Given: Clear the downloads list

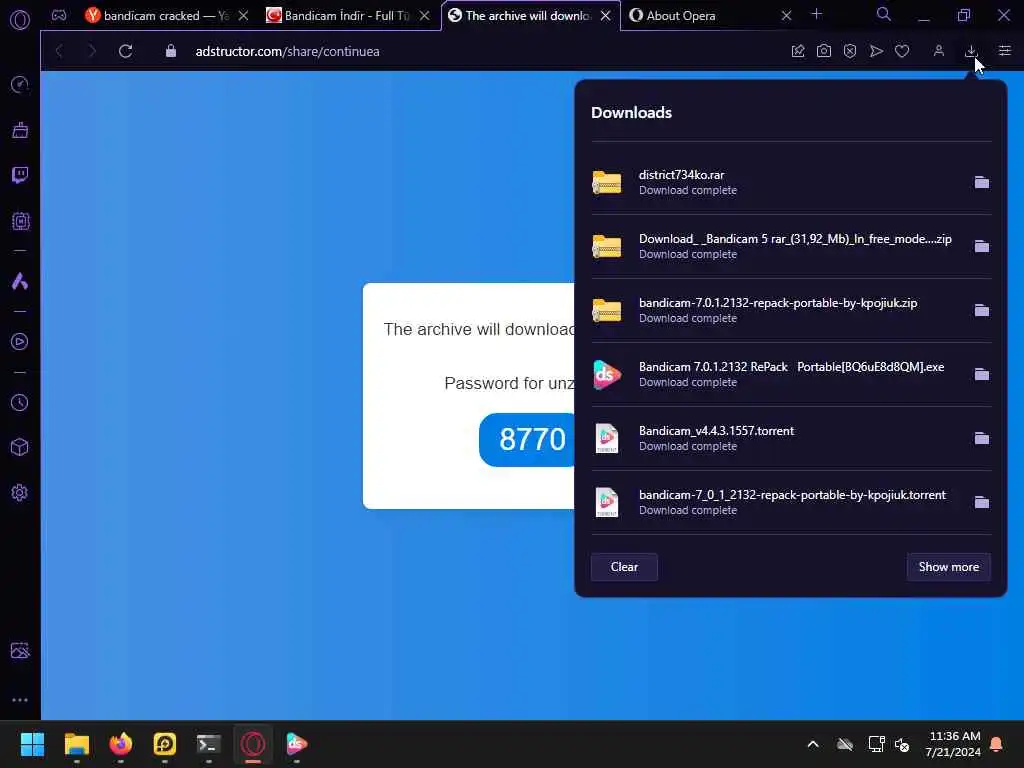Looking at the screenshot, I should pyautogui.click(x=624, y=567).
